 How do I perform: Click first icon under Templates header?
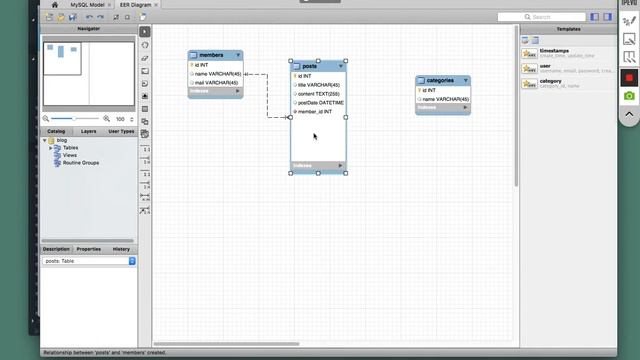pyautogui.click(x=525, y=40)
